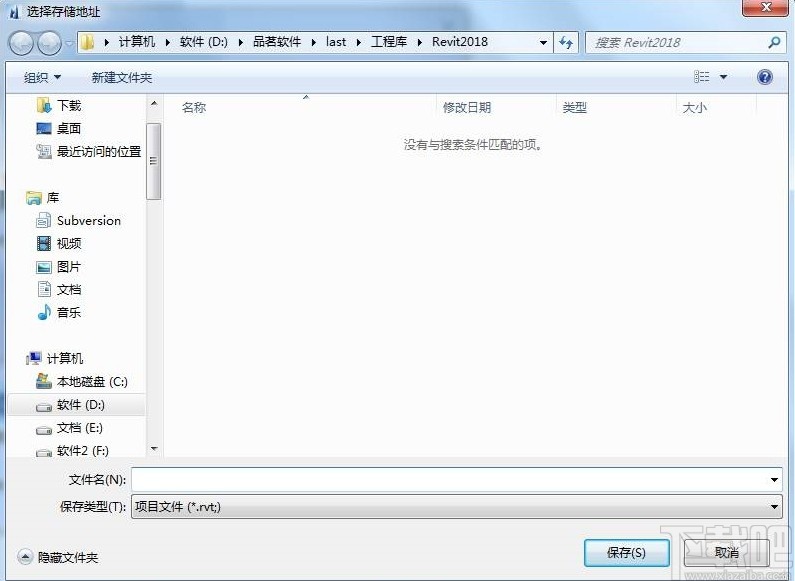Select 计算机 in navigation pane
This screenshot has height=581, width=795.
(65, 358)
